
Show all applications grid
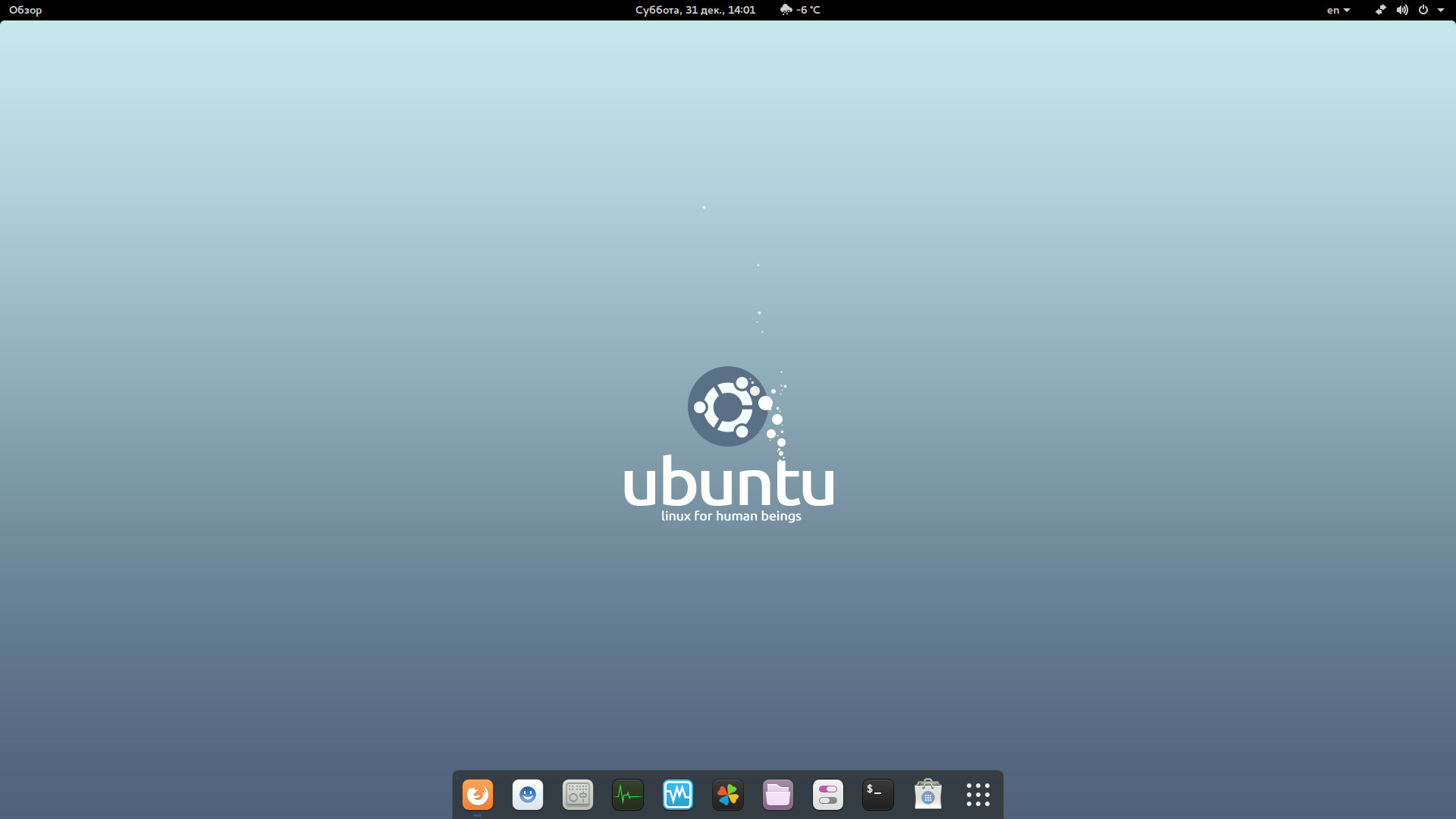[x=978, y=795]
